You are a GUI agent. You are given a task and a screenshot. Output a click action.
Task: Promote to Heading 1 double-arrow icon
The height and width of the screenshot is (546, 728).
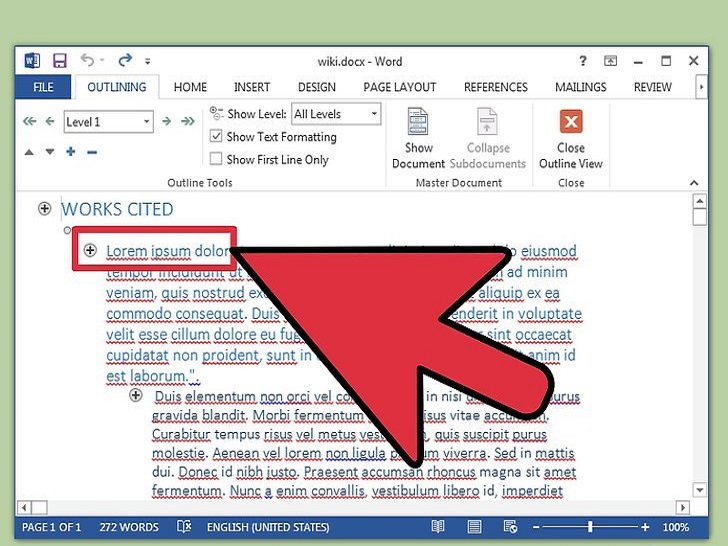click(27, 122)
